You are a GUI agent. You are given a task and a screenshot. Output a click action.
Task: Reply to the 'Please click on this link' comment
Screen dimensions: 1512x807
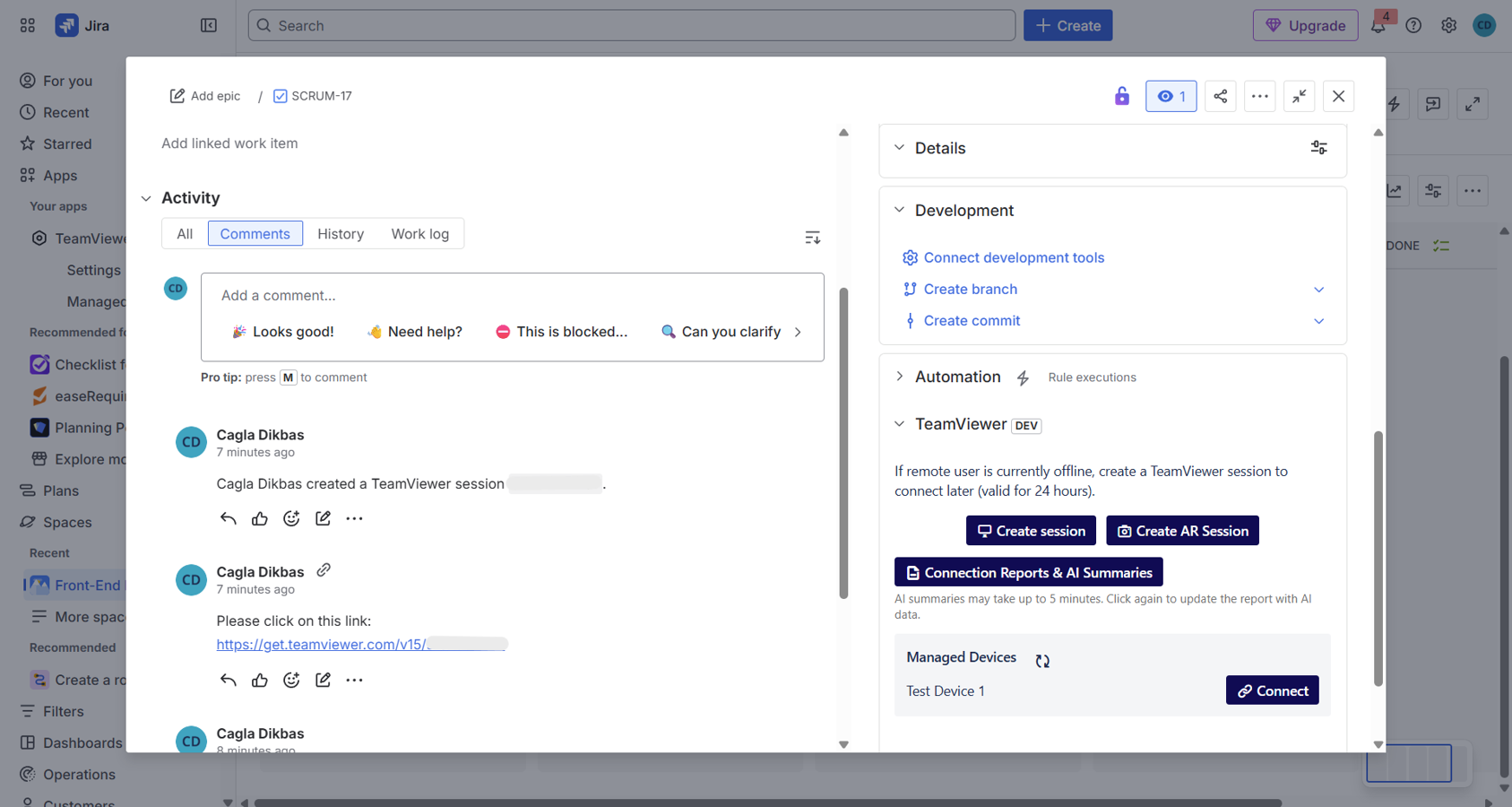click(228, 680)
